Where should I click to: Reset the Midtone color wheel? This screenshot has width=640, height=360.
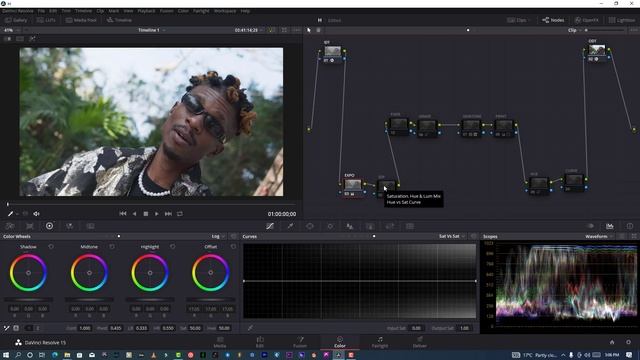(112, 247)
